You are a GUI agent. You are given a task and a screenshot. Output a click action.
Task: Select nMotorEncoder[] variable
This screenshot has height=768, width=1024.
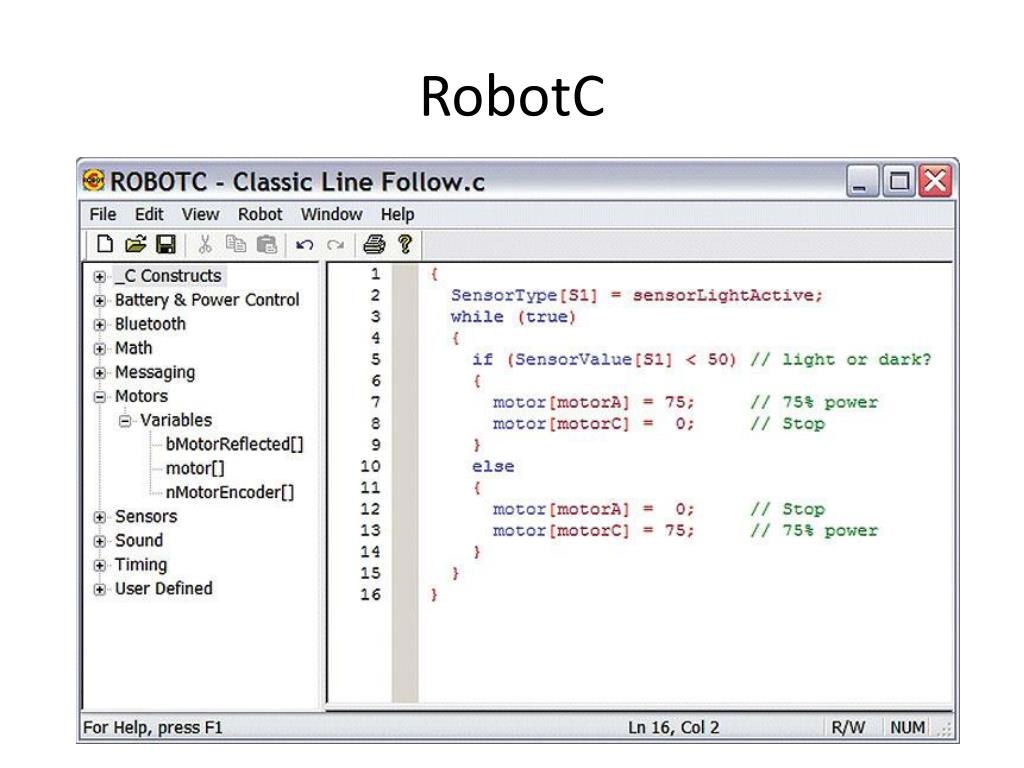pos(230,492)
